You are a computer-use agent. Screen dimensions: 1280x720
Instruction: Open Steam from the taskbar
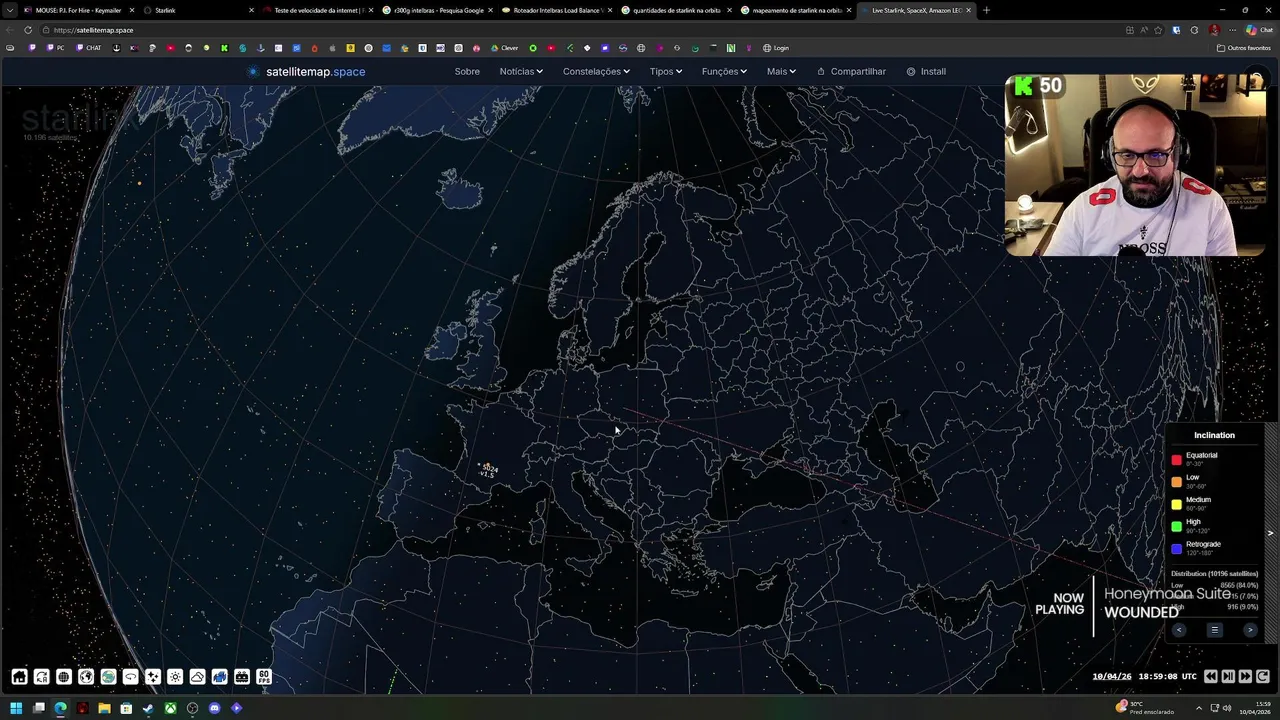[x=148, y=708]
